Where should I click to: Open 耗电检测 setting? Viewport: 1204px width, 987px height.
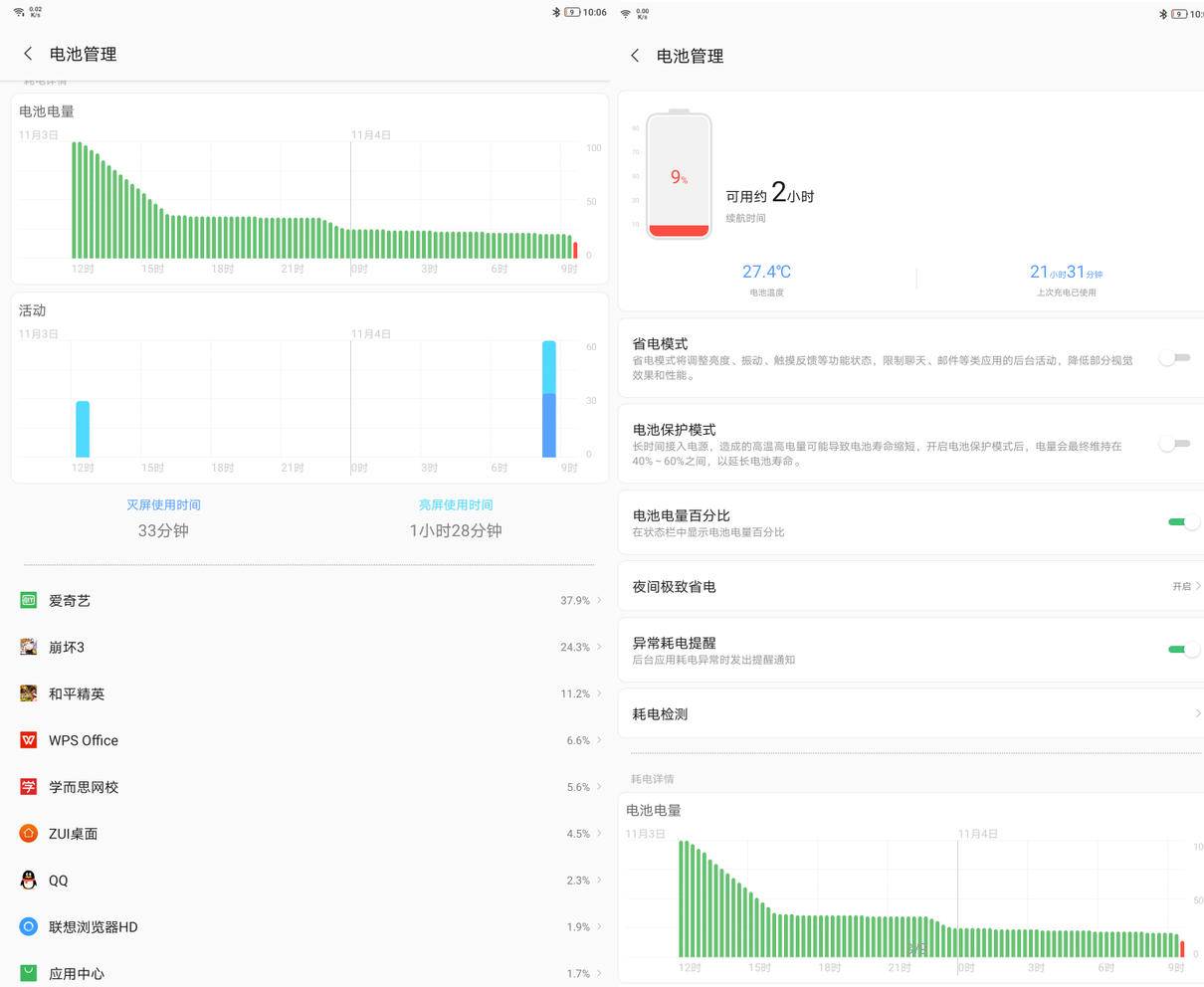910,713
